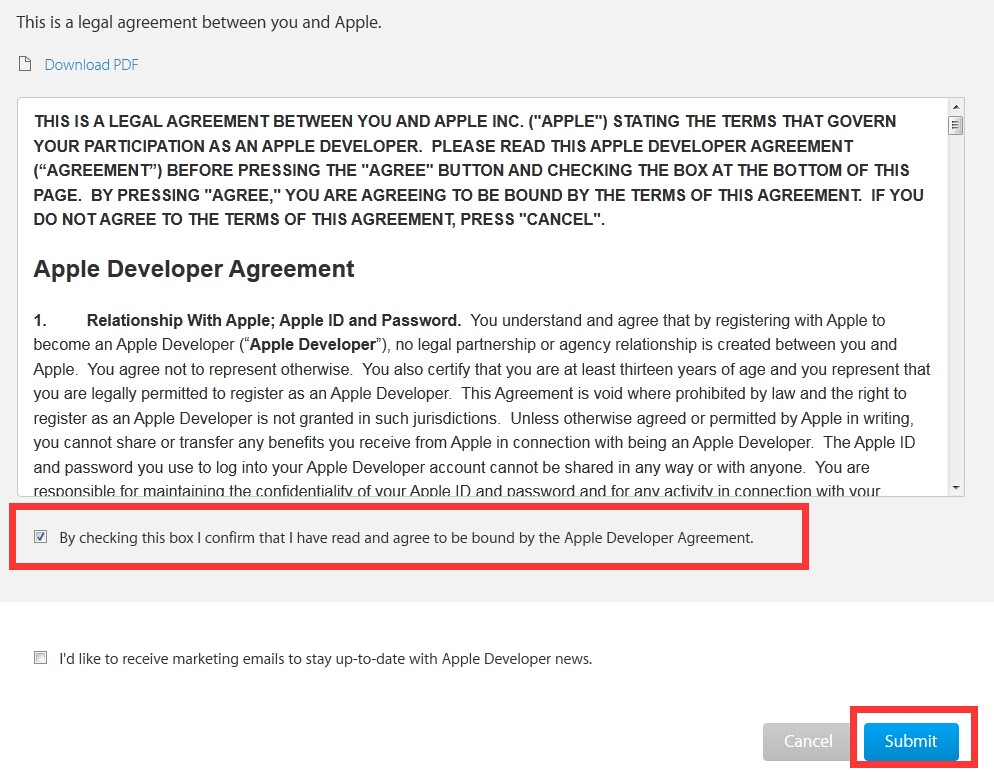Click 'Relationship With Apple; Apple ID and Password.' text
The image size is (994, 772).
pos(274,320)
